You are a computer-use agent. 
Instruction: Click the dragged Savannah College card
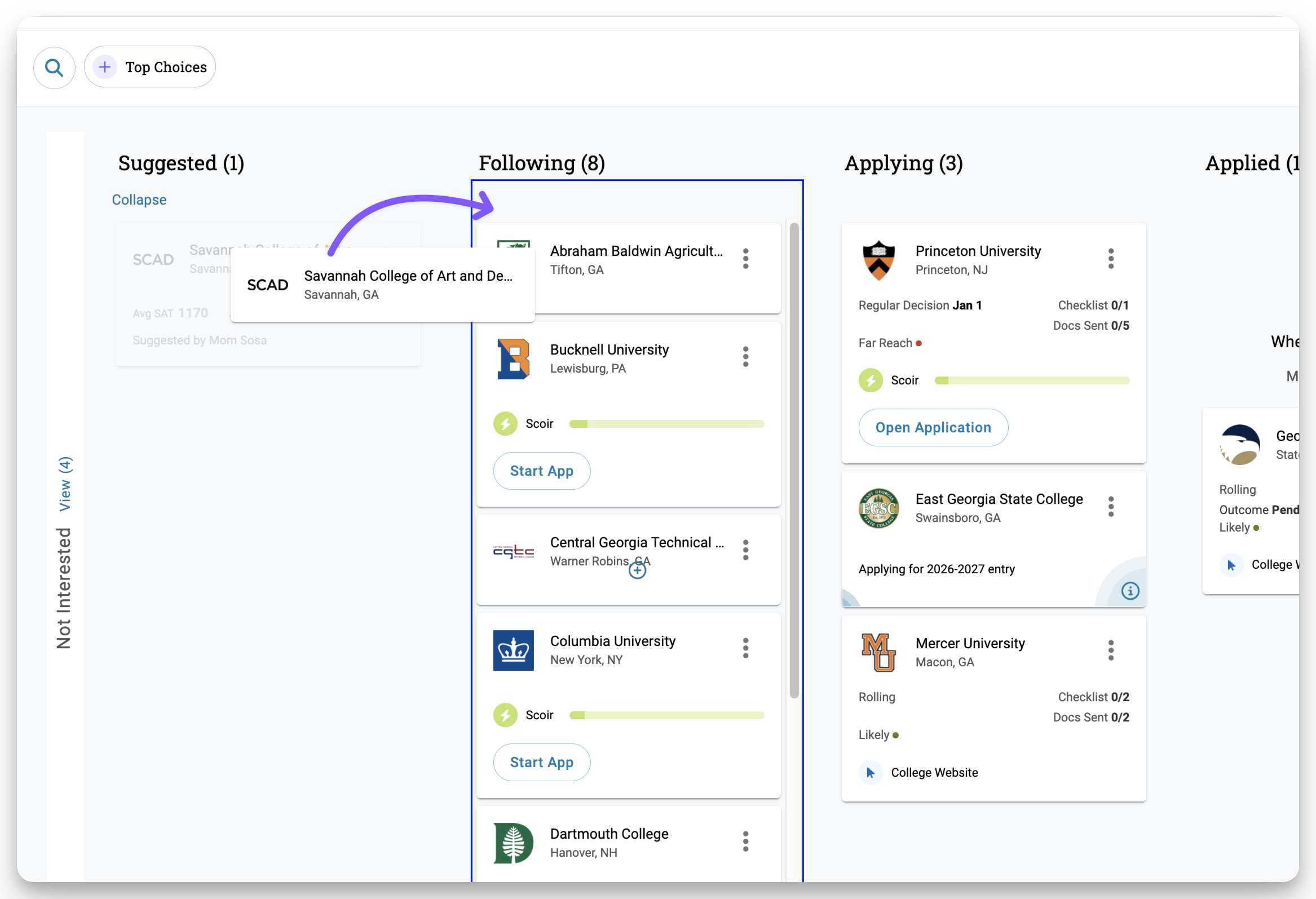pyautogui.click(x=383, y=285)
